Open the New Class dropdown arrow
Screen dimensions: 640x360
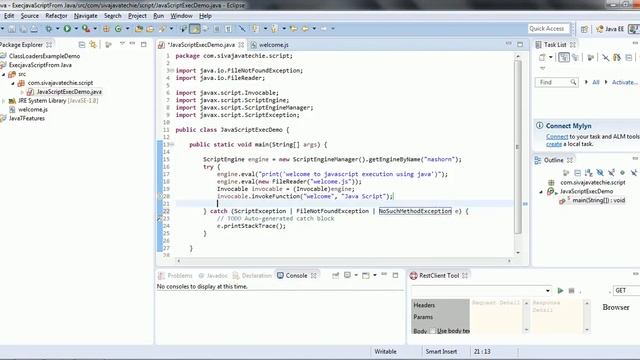(127, 29)
